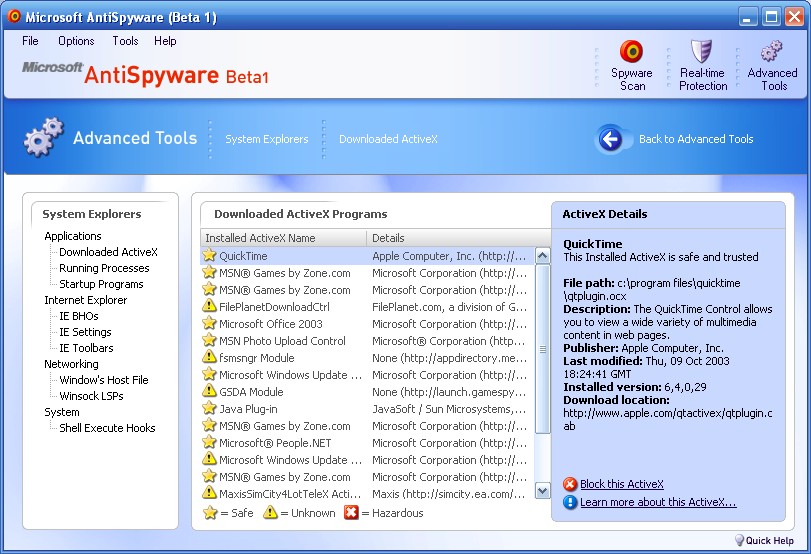Select Networking tree category
This screenshot has height=554, width=811.
(x=71, y=364)
